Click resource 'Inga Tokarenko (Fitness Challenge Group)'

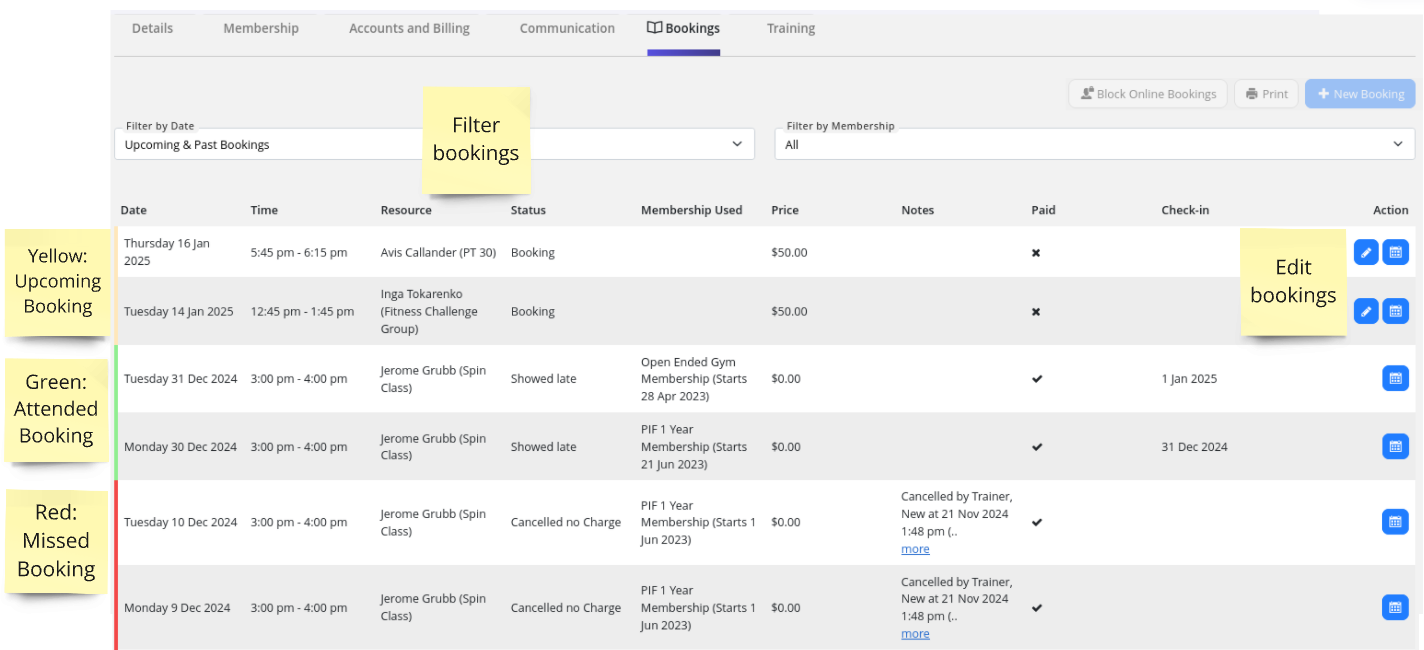(429, 311)
